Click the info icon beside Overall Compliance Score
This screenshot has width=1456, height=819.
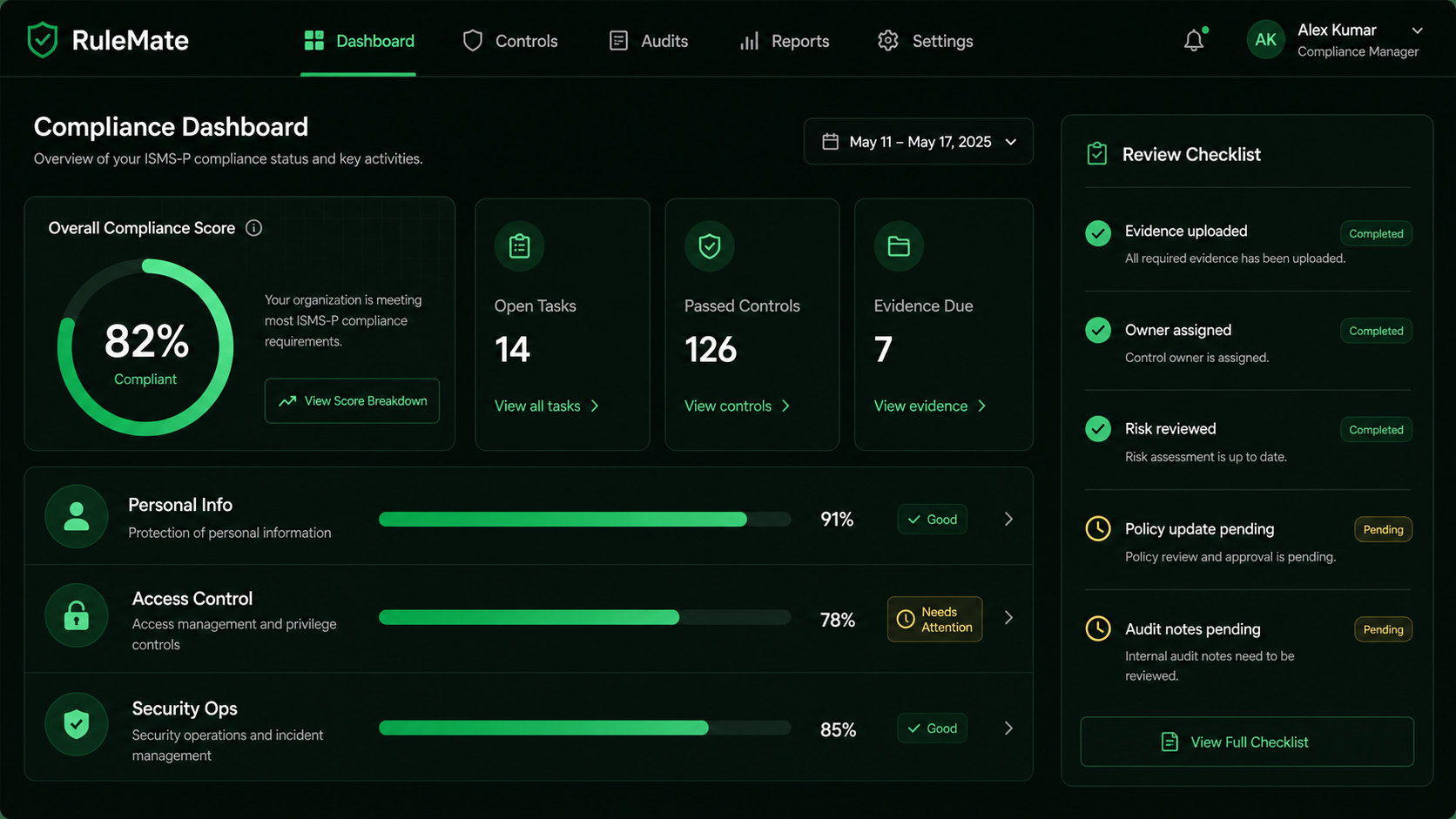[253, 228]
